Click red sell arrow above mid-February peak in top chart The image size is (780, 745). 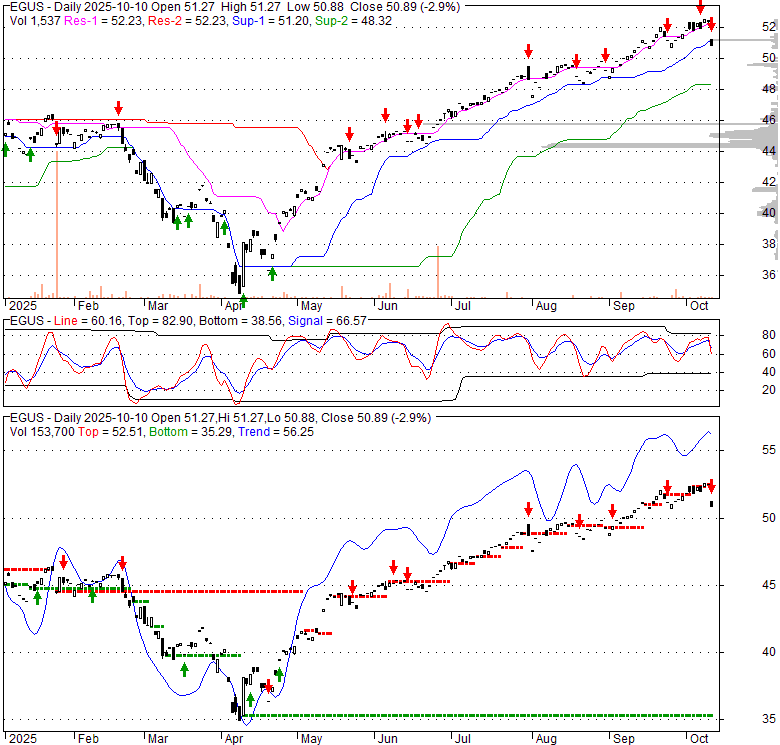[119, 108]
